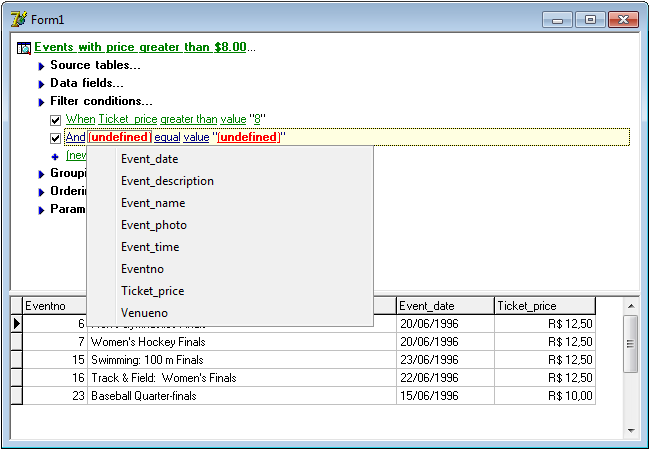Select Venueno from the field menu
650x450 pixels.
click(x=144, y=313)
